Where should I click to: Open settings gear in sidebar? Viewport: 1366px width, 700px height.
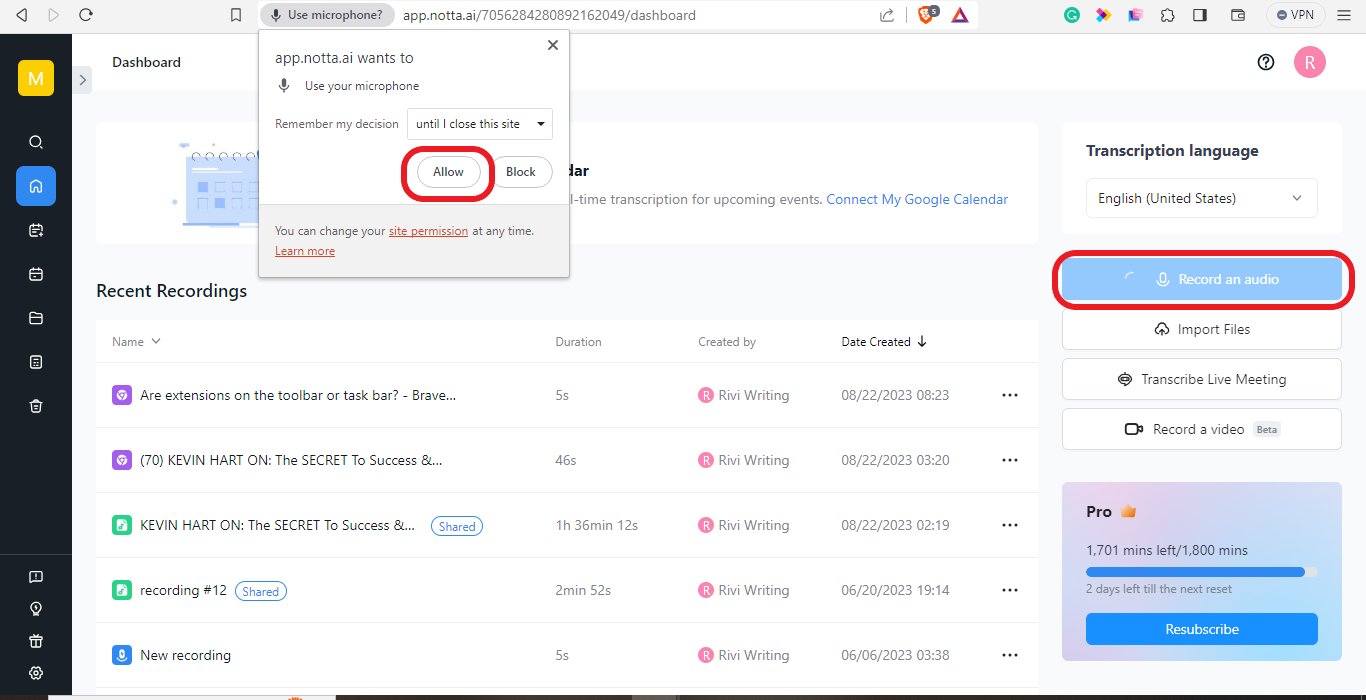pos(36,673)
